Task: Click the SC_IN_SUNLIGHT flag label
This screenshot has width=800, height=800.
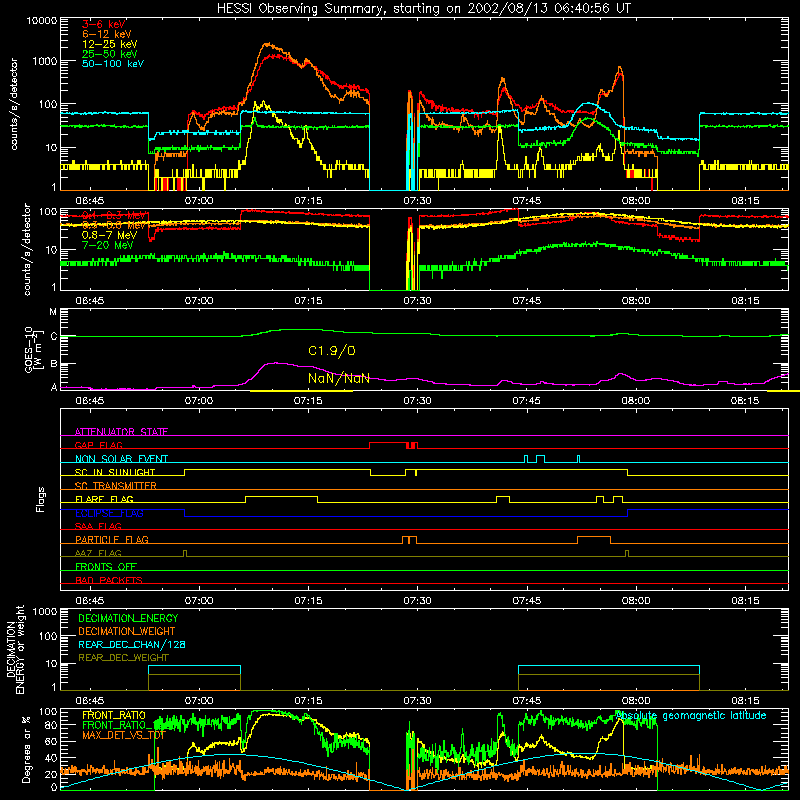Action: pyautogui.click(x=115, y=472)
